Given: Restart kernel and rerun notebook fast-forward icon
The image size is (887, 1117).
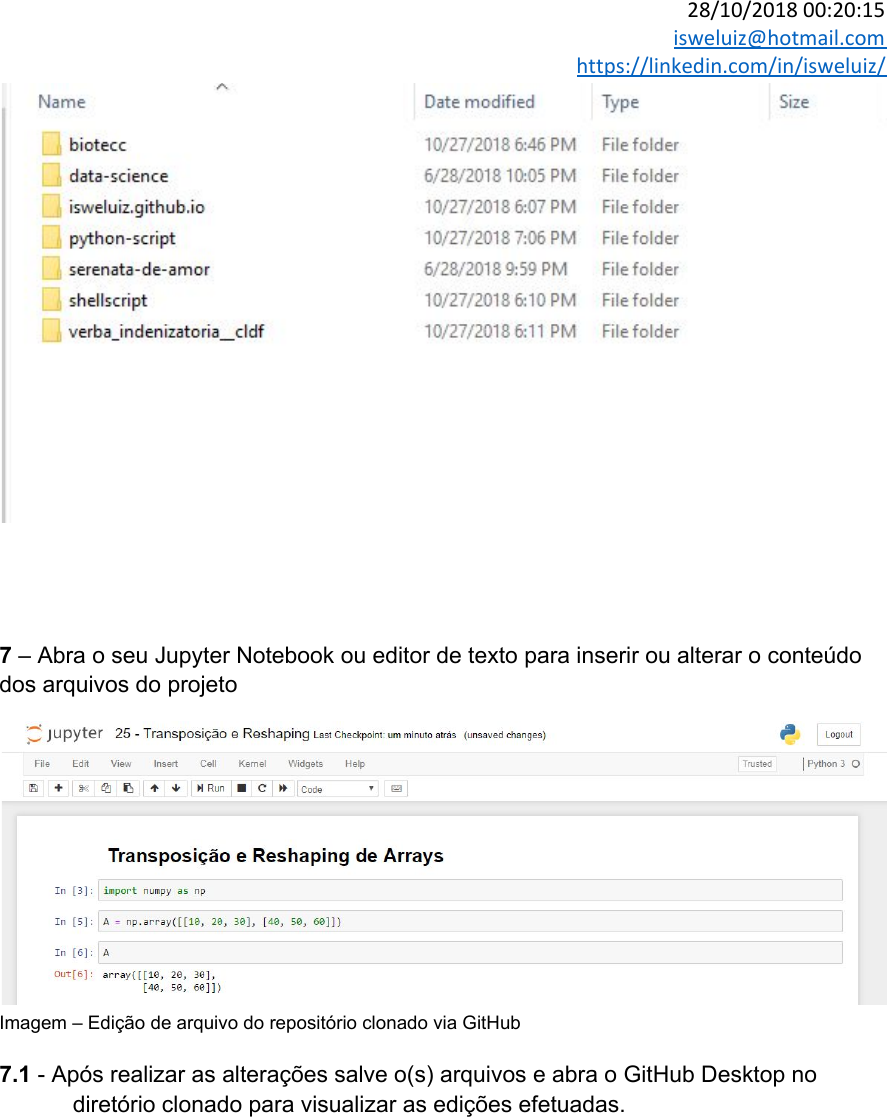Looking at the screenshot, I should 283,788.
